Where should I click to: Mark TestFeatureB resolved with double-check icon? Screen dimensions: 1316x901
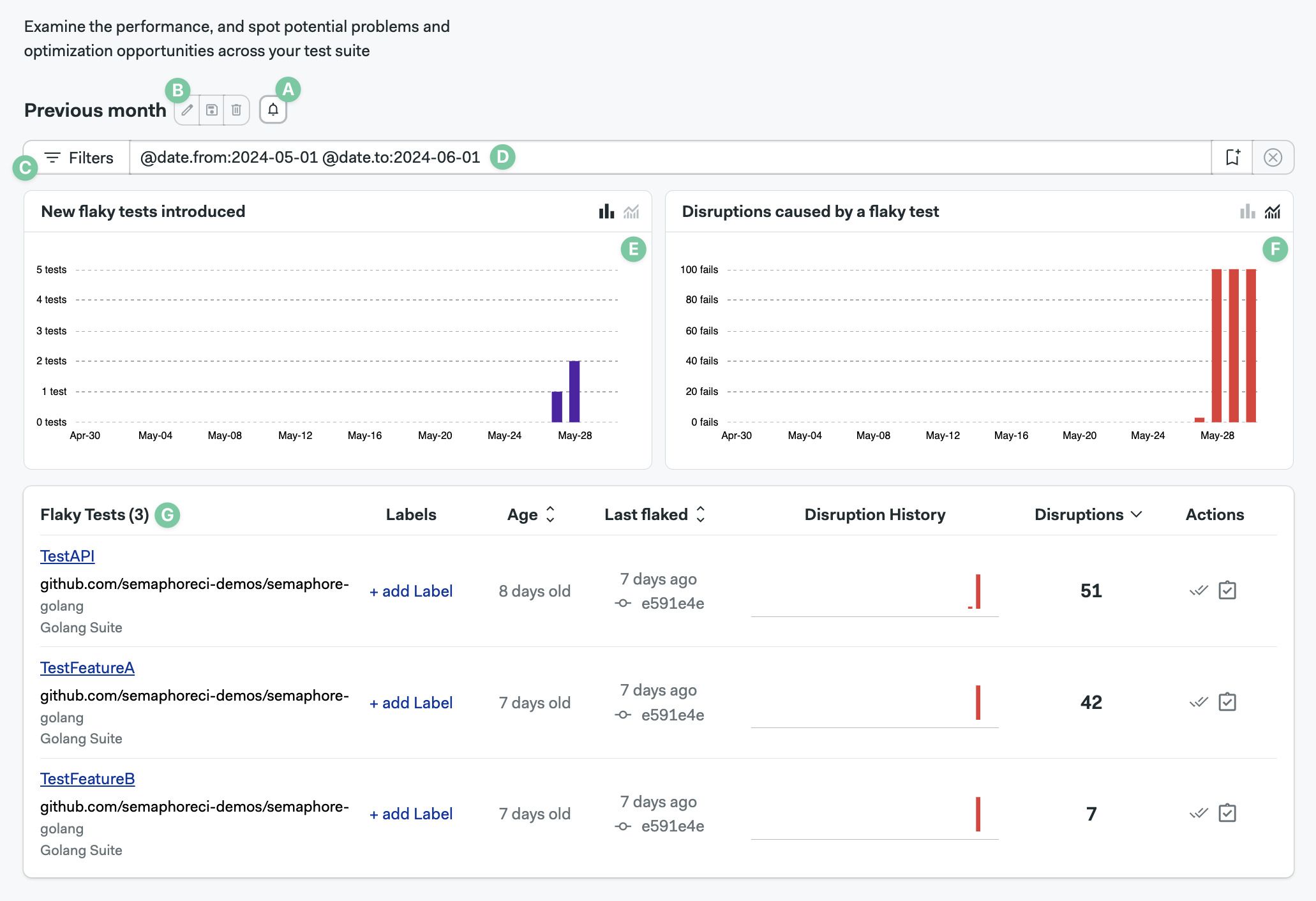(1199, 813)
